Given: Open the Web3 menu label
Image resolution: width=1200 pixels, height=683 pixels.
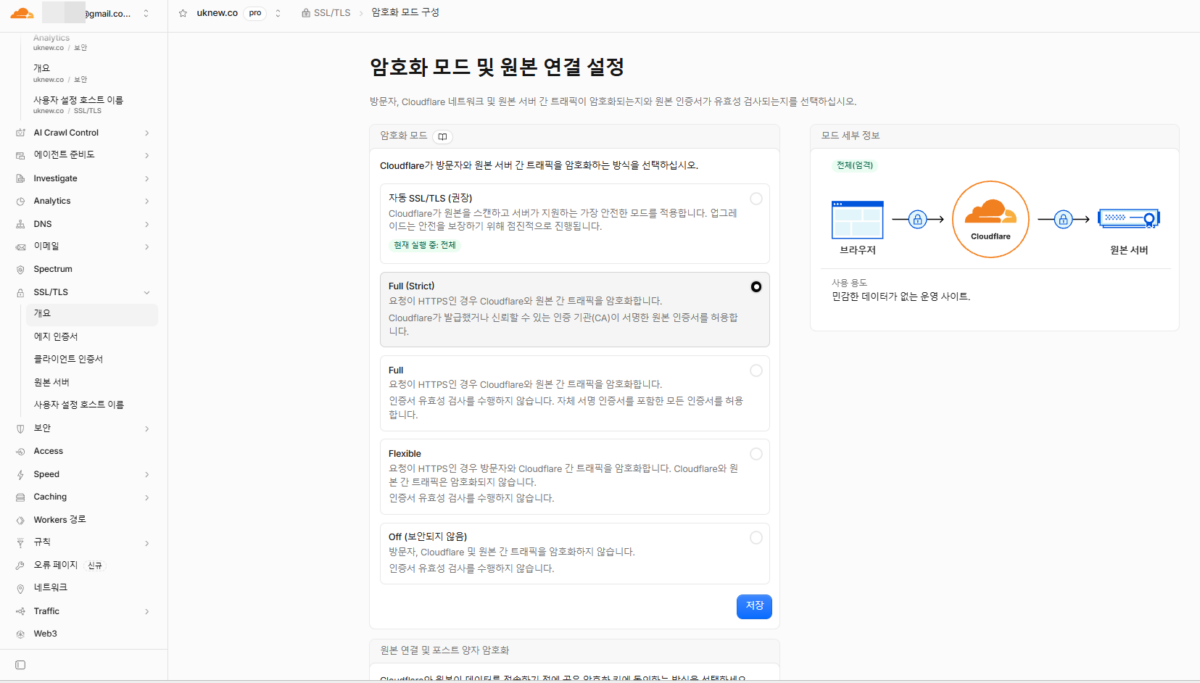Looking at the screenshot, I should [46, 634].
